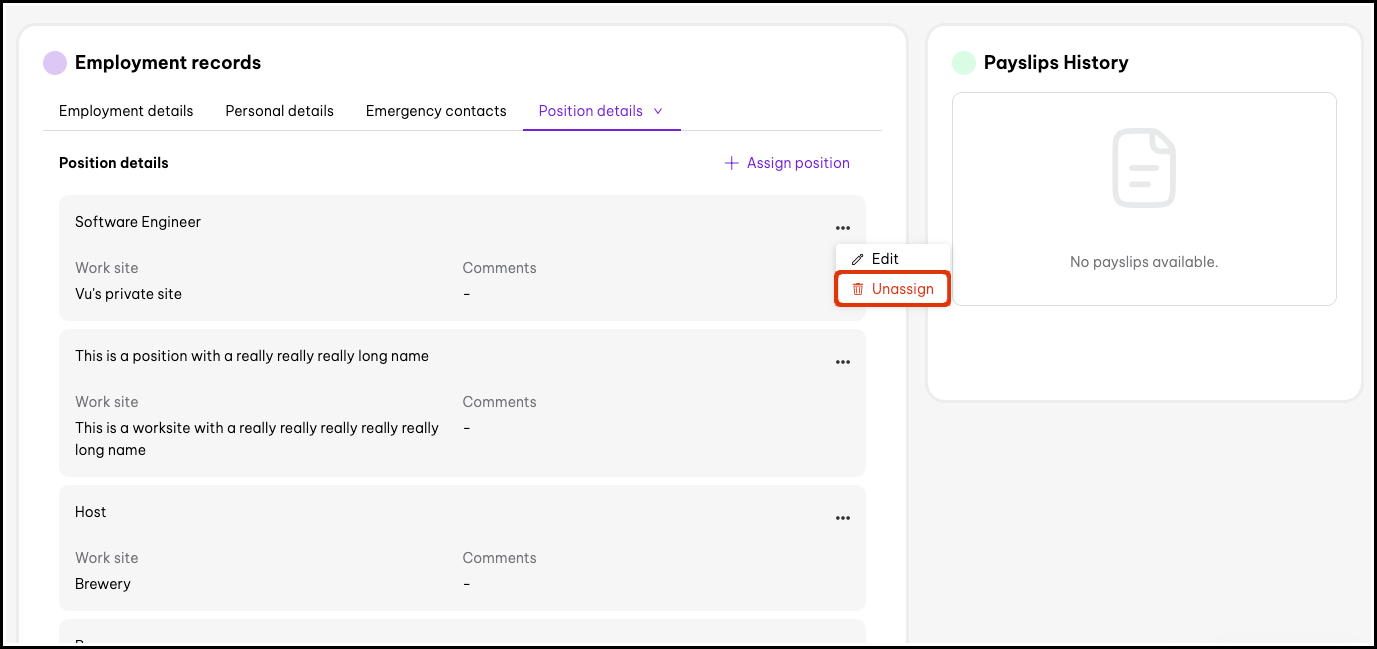Screen dimensions: 1377x649
Task: Click the pencil icon beside Edit
Action: pos(857,259)
